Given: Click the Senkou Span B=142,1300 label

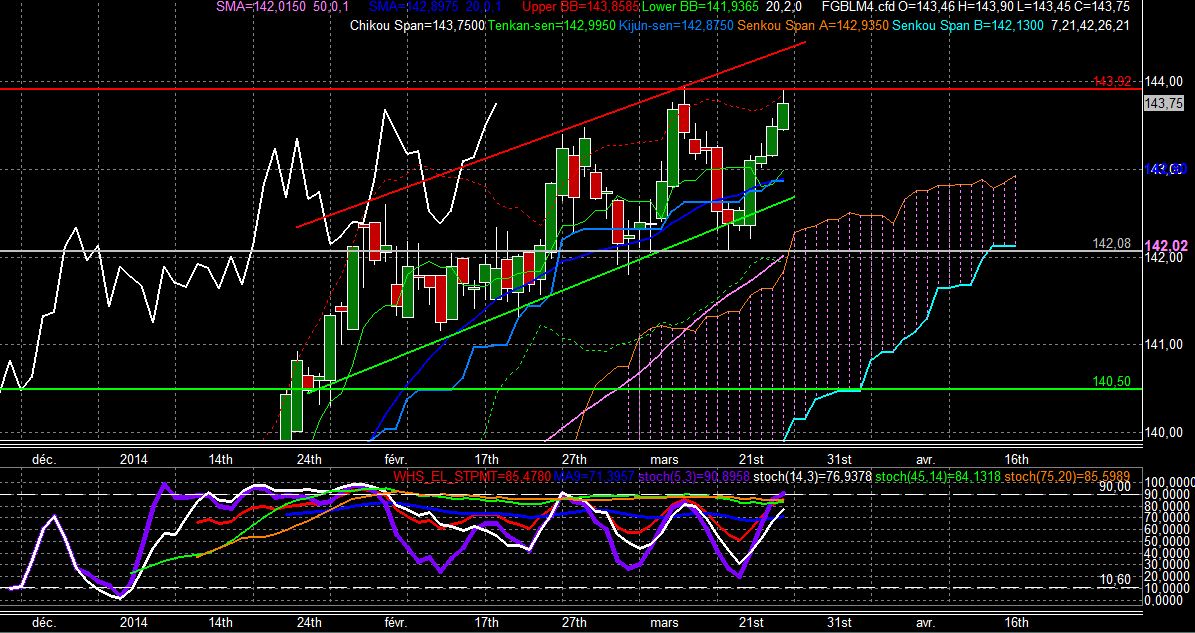Looking at the screenshot, I should click(x=969, y=25).
